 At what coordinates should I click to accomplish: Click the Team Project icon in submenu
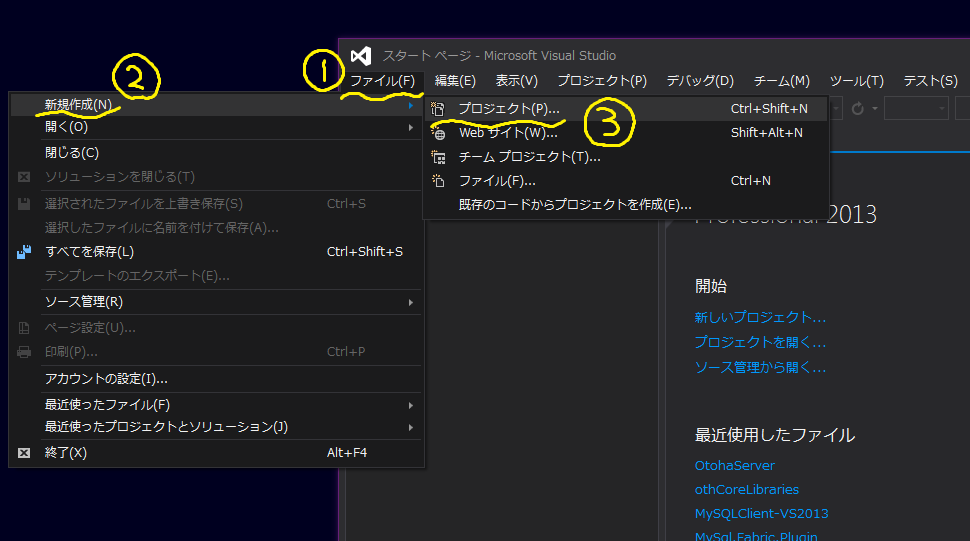(438, 157)
